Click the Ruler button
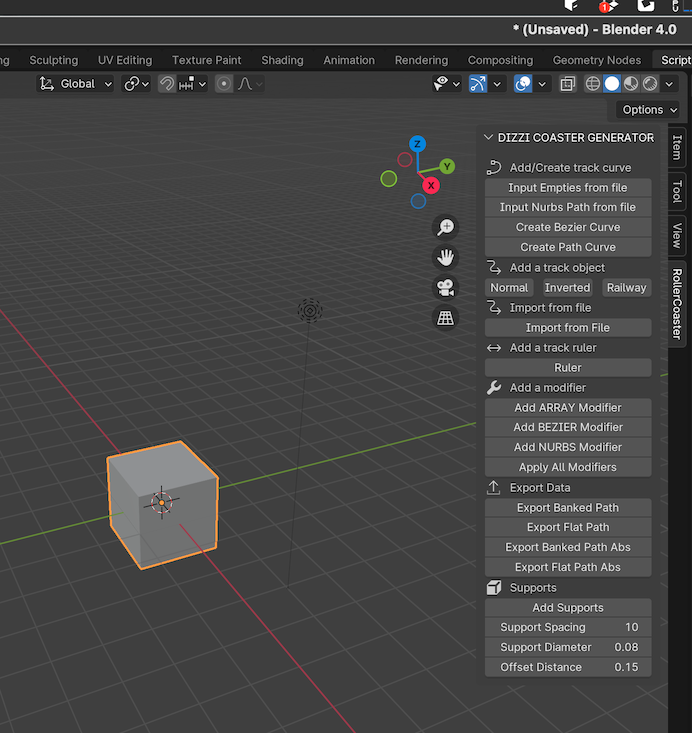The height and width of the screenshot is (733, 692). click(568, 368)
